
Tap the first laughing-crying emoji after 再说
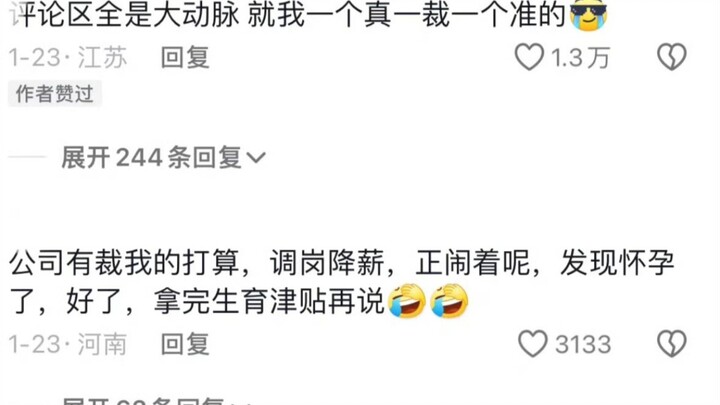(407, 301)
